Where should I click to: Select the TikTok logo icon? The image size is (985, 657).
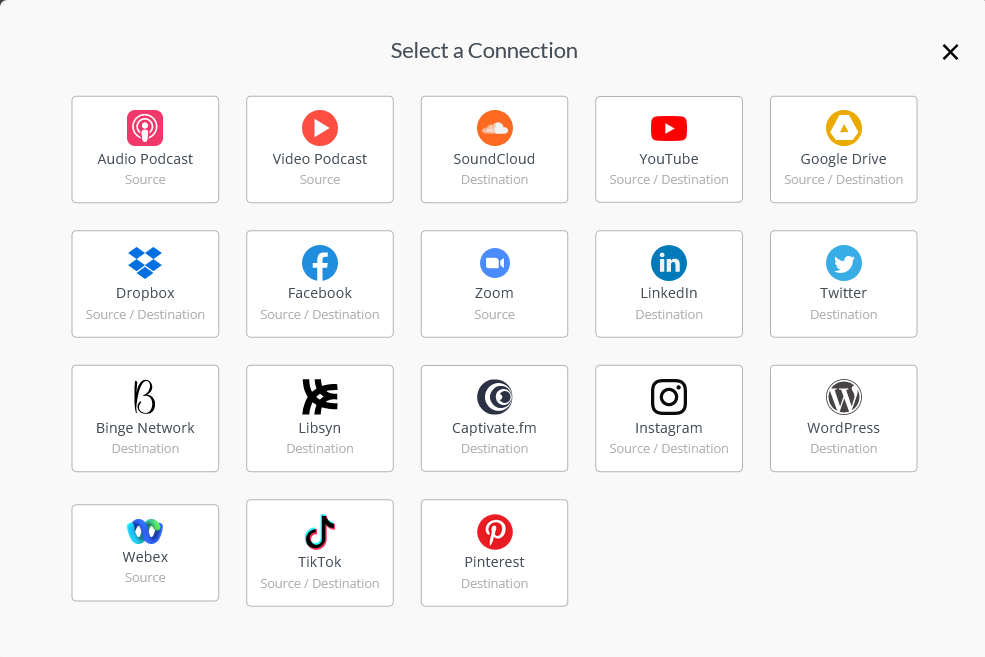point(320,531)
